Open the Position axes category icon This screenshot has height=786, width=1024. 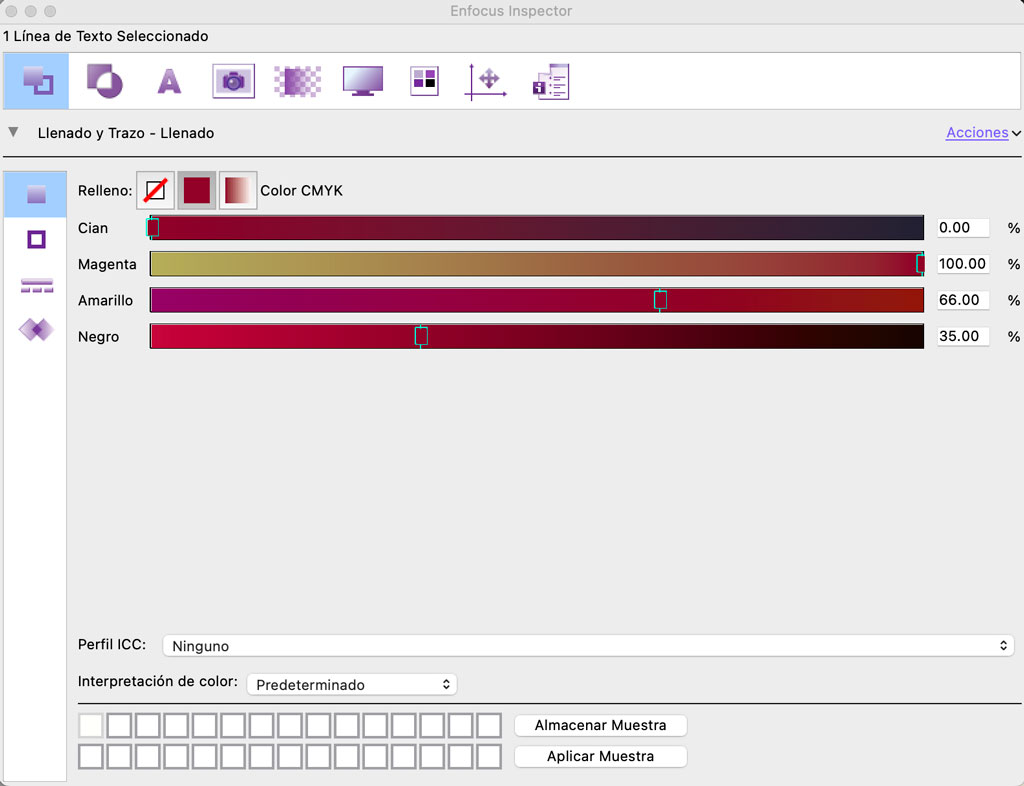[486, 82]
